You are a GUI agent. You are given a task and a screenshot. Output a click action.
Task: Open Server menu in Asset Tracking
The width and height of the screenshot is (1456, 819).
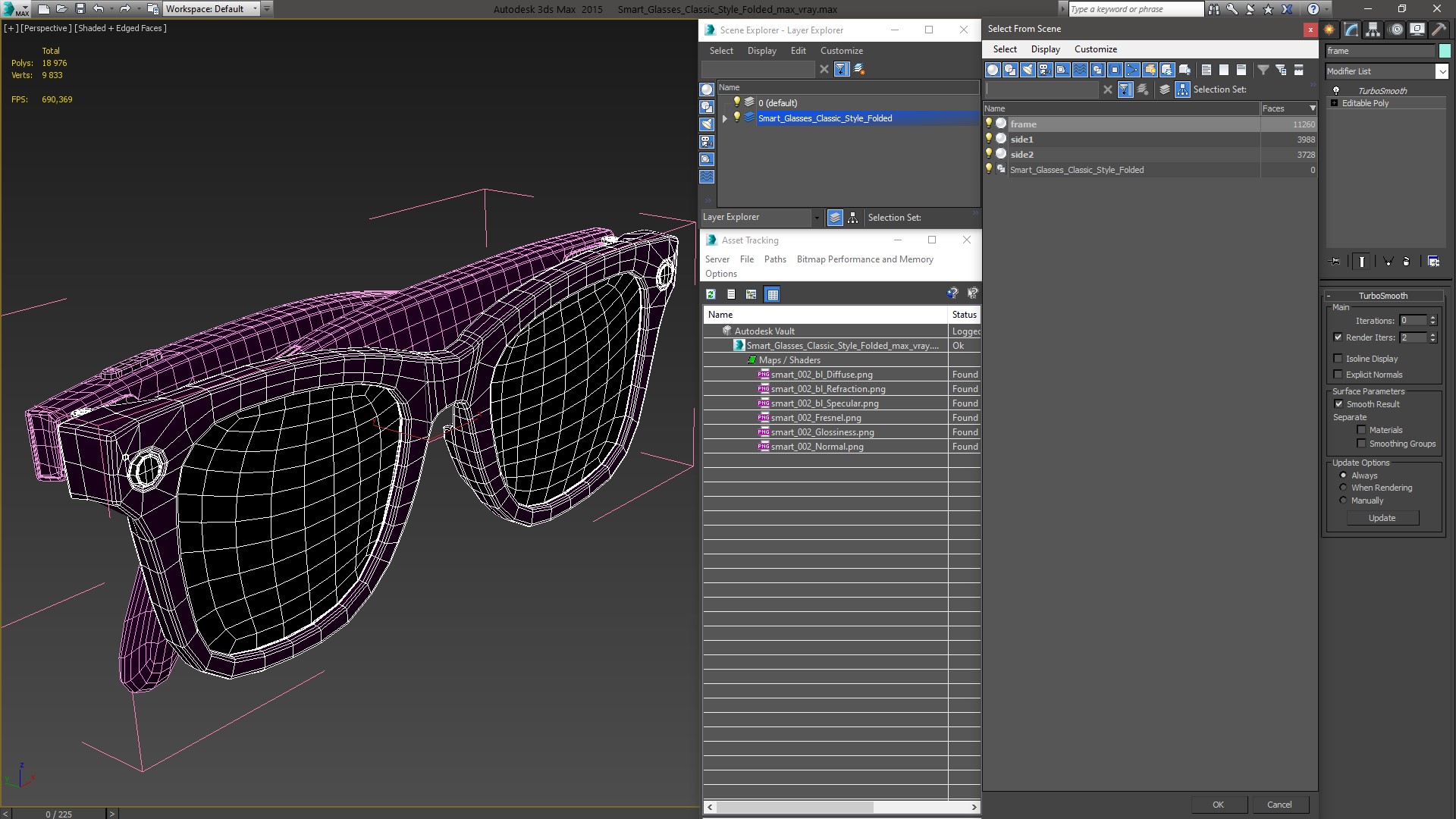[717, 259]
